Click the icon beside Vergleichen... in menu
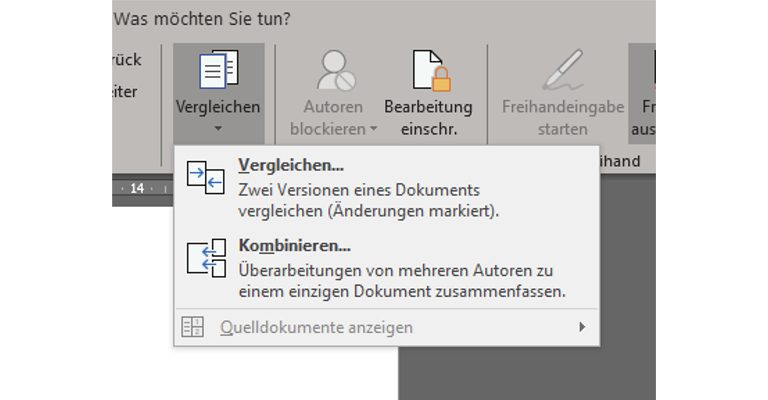 205,179
